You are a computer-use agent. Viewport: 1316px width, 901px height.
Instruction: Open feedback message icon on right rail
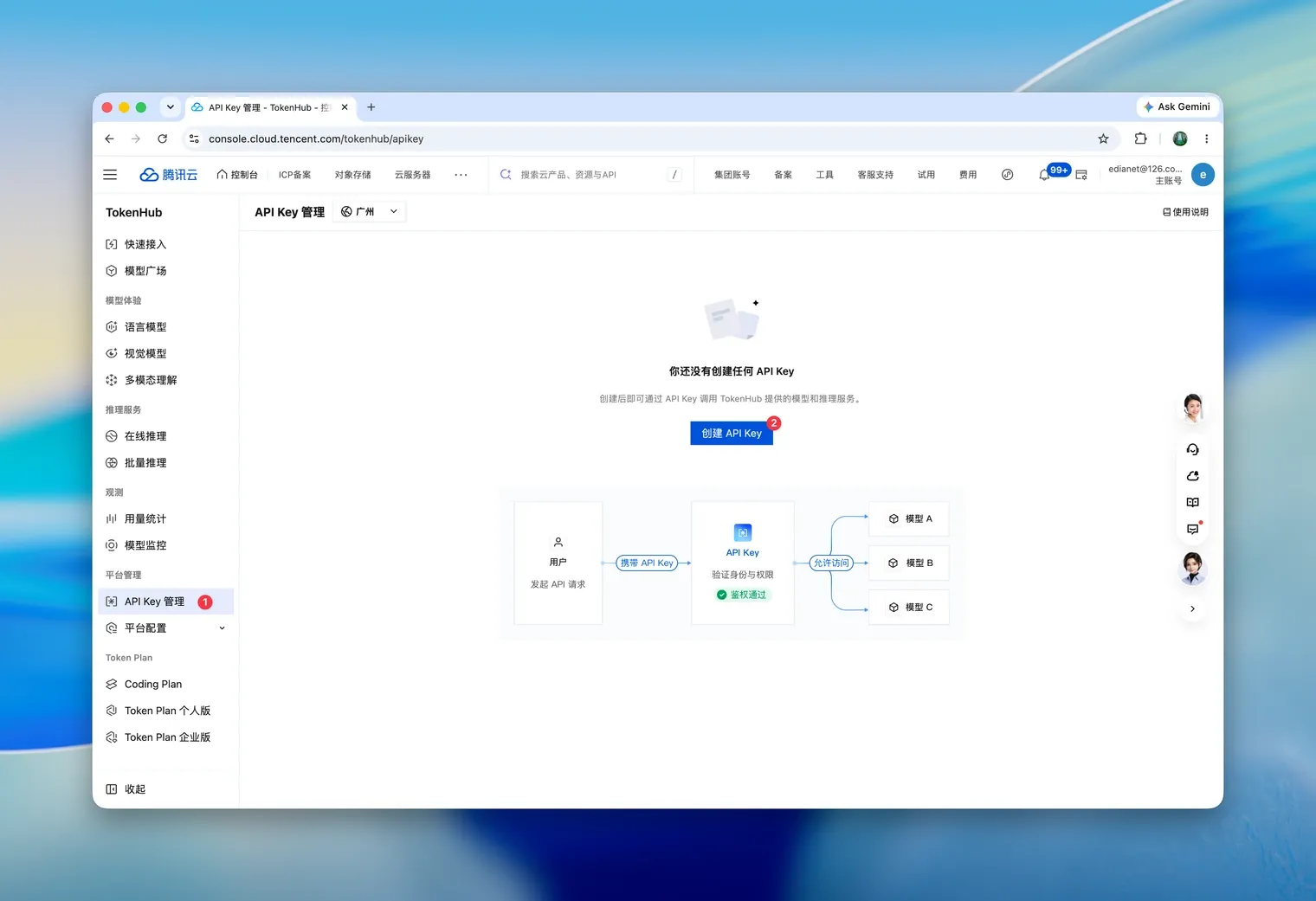tap(1193, 529)
